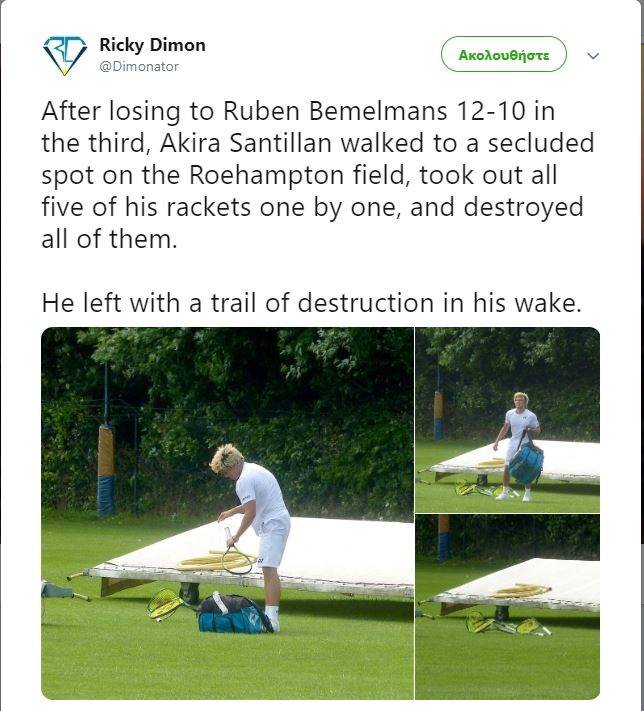Click the coiled yellow hose in large photo
The image size is (644, 711).
(216, 561)
